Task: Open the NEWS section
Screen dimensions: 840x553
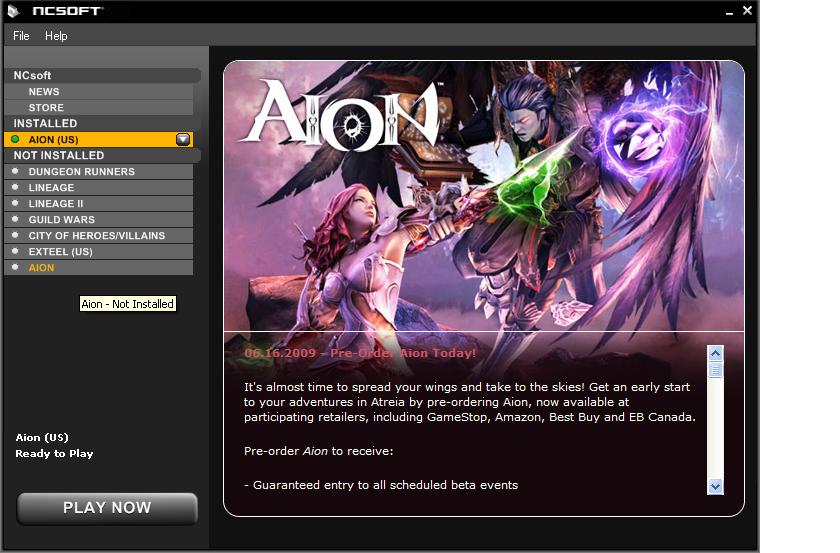Action: click(x=99, y=92)
